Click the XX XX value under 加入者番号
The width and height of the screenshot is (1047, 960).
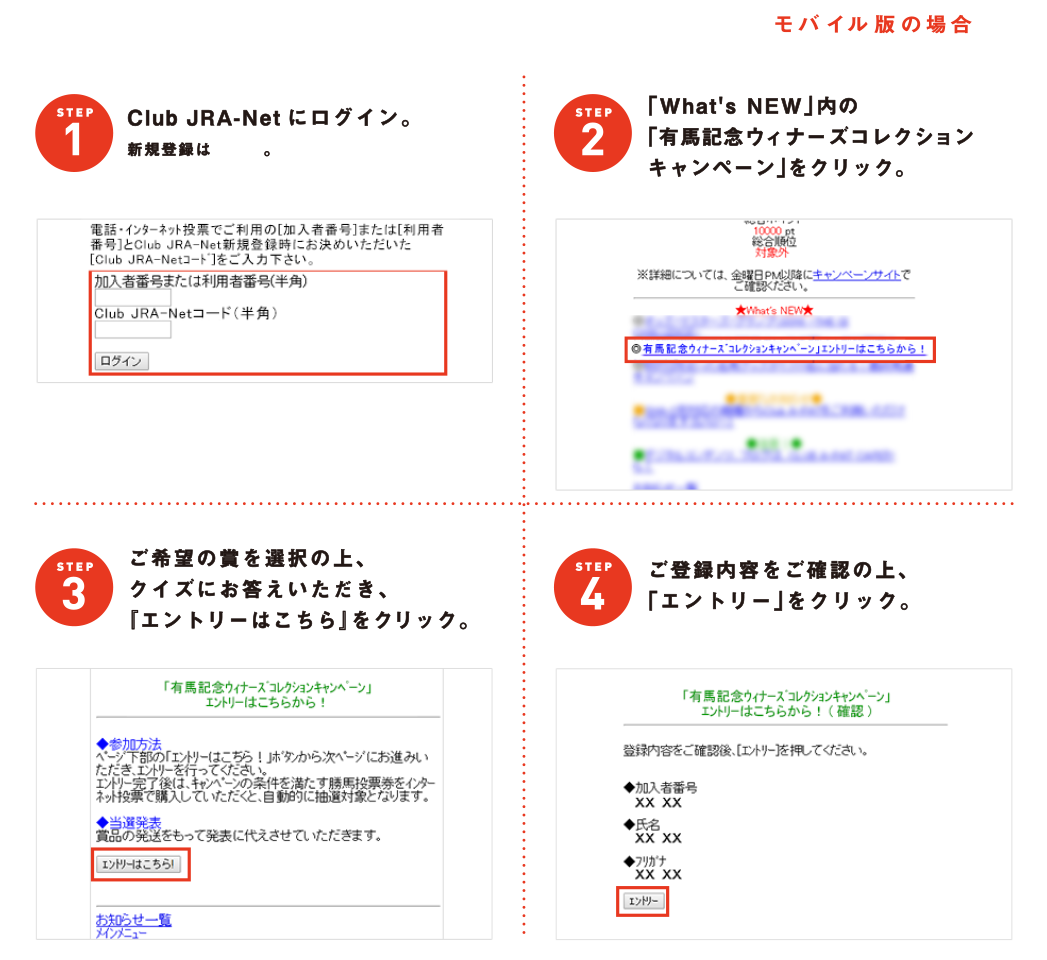pos(658,802)
